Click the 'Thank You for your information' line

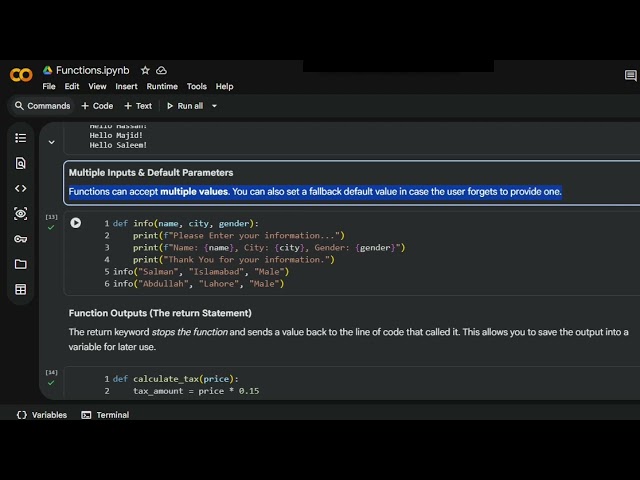(x=233, y=260)
